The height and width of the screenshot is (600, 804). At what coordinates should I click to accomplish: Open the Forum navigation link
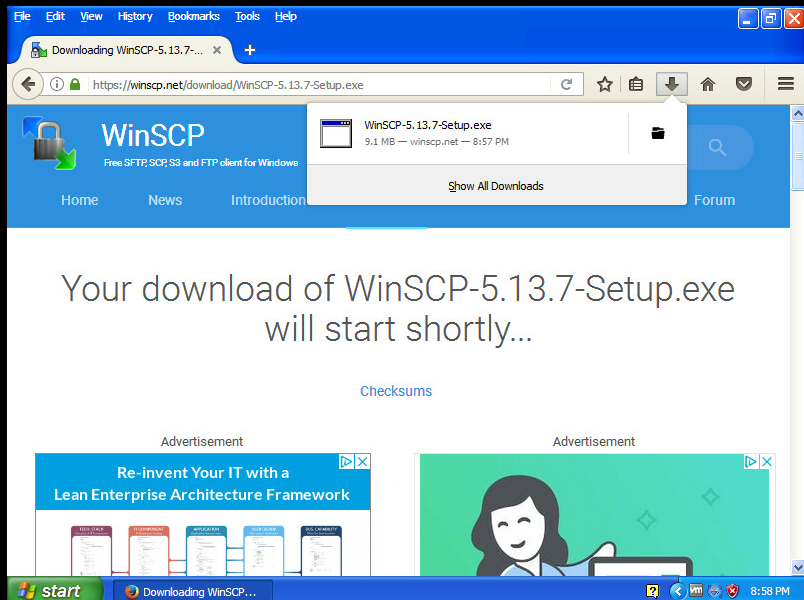point(714,200)
